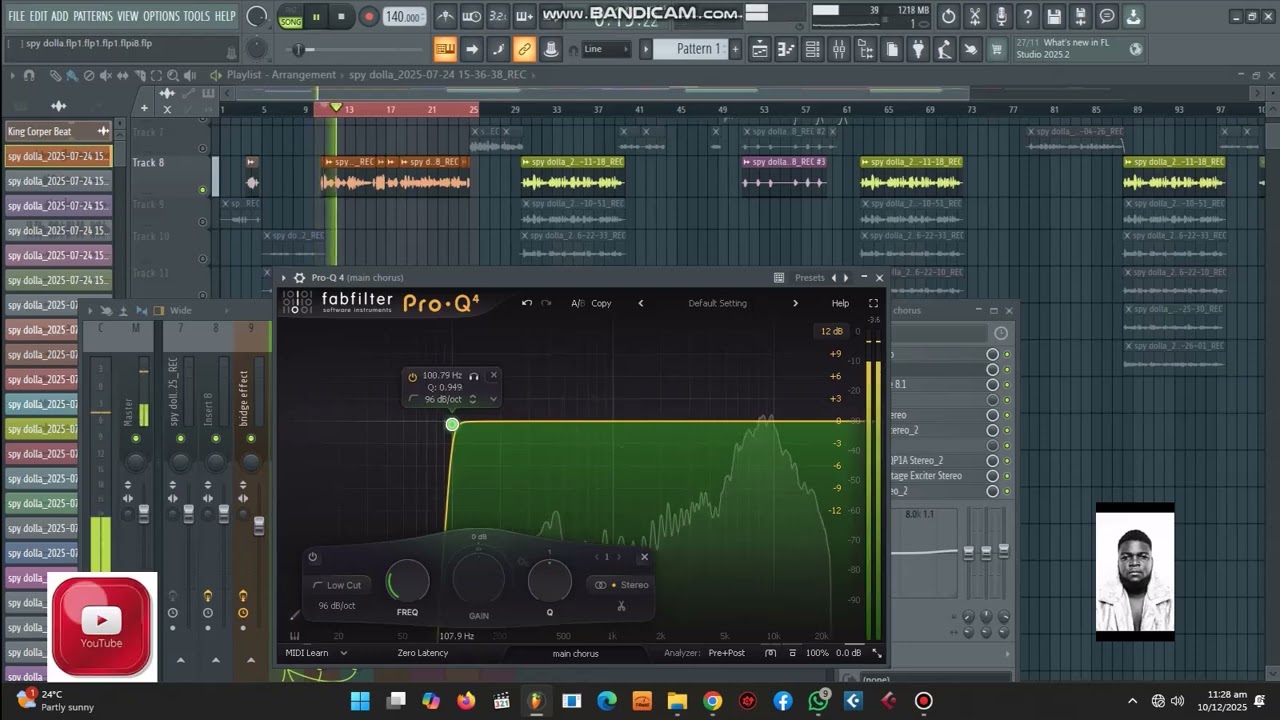Toggle the link/multilink controller icon
Screen dimensions: 1280x720
[524, 49]
